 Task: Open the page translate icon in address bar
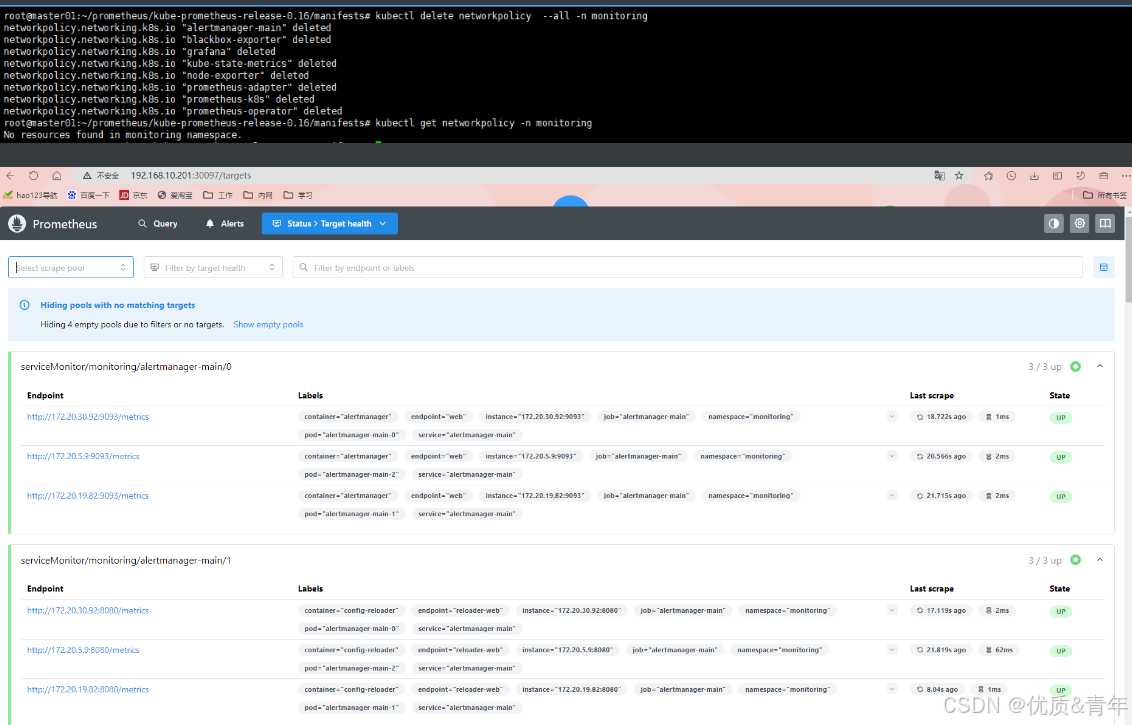tap(939, 175)
